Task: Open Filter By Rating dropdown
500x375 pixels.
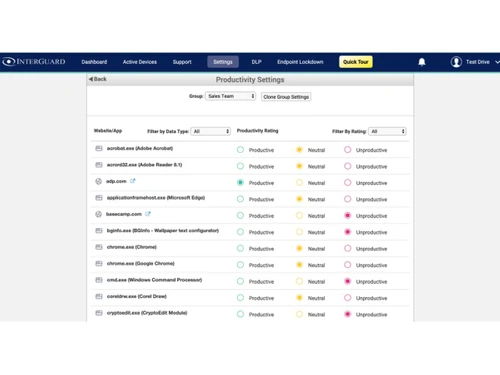Action: [387, 131]
